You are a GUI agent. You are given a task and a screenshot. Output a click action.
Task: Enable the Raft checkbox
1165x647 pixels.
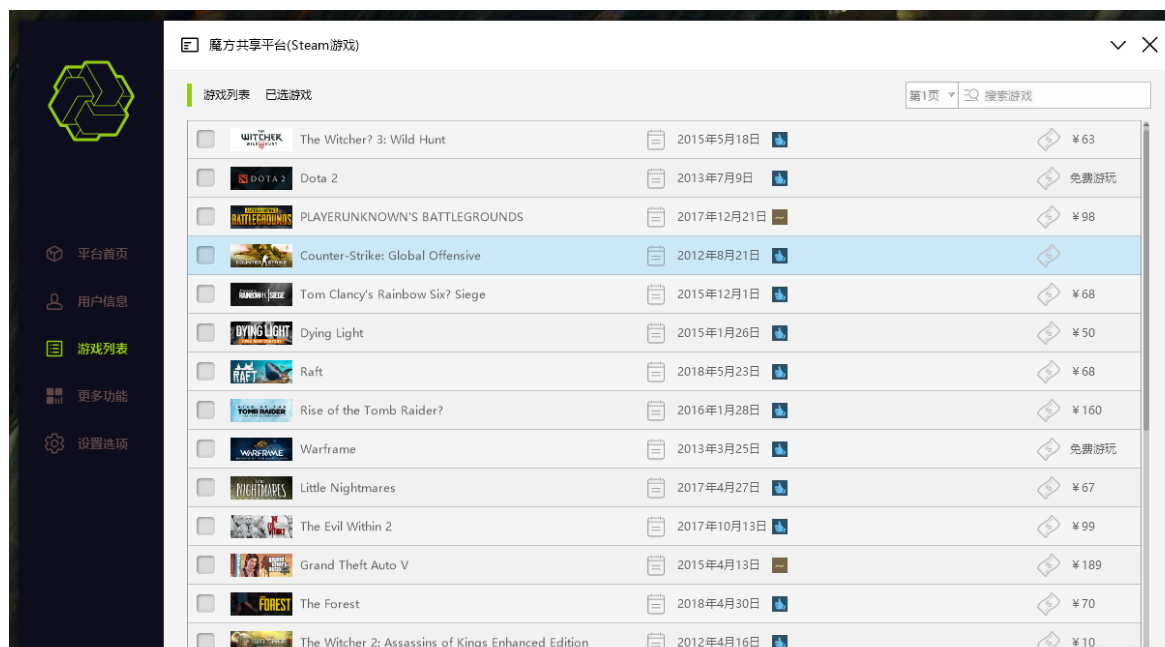pyautogui.click(x=206, y=371)
